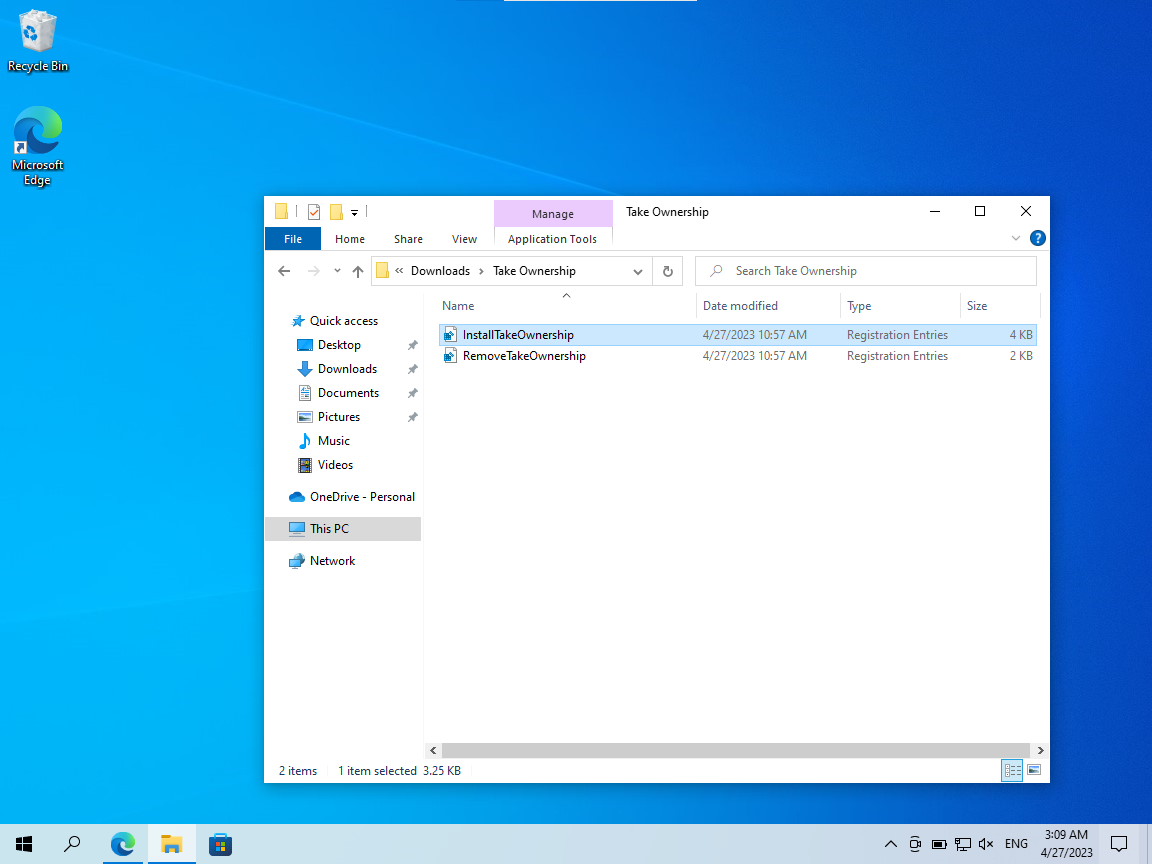1152x864 pixels.
Task: Click the Meet Now tray icon
Action: tap(915, 844)
